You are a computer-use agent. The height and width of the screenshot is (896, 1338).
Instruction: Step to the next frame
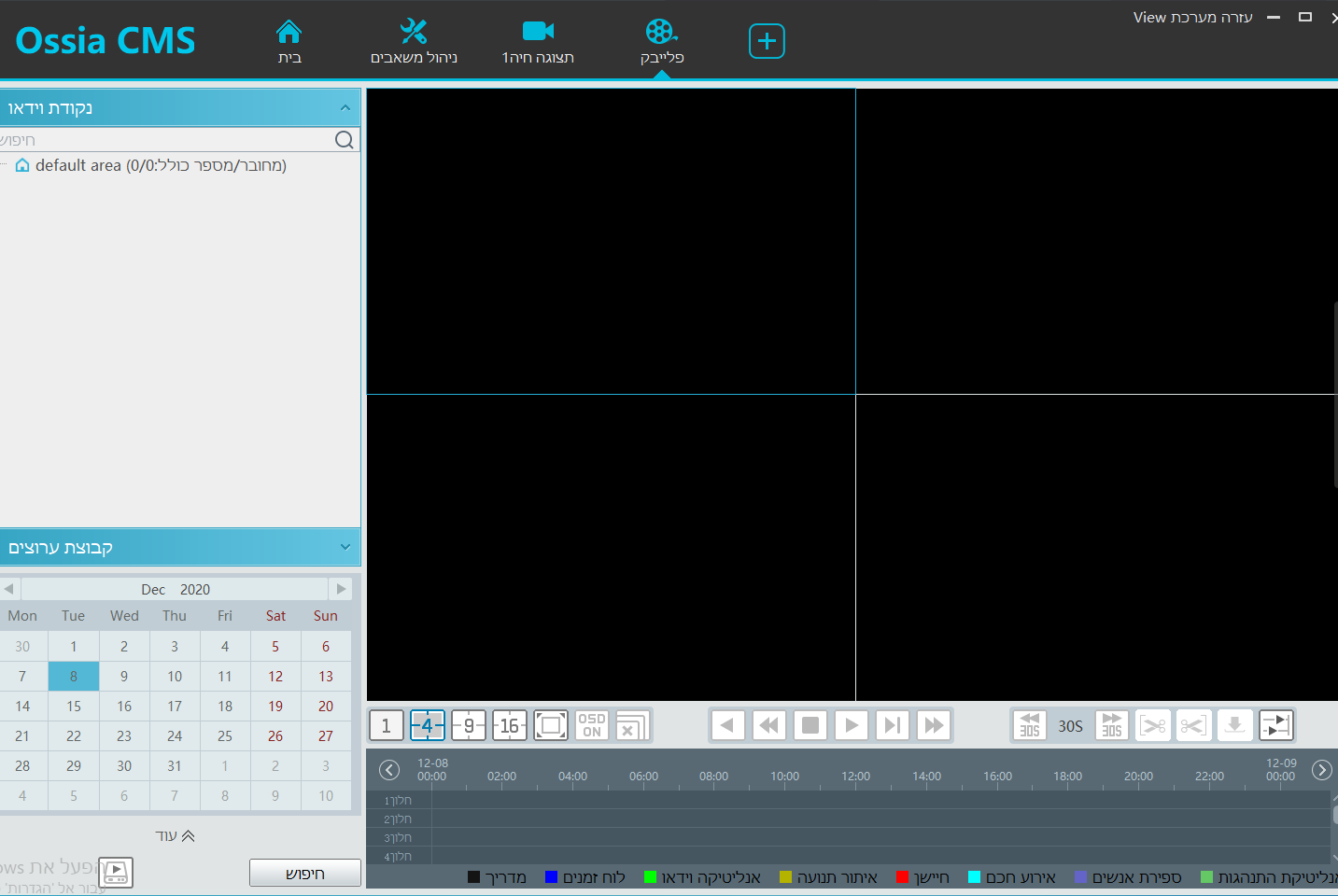893,725
